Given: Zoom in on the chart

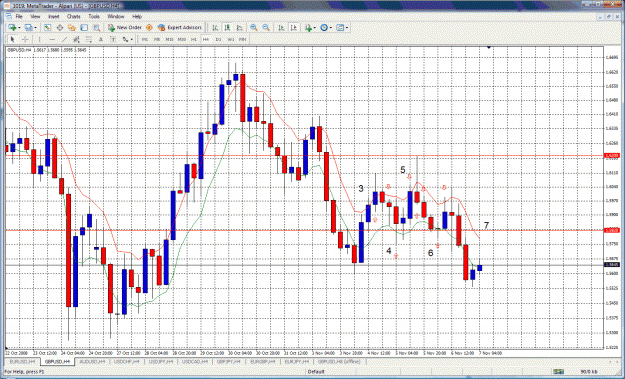Looking at the screenshot, I should point(254,27).
